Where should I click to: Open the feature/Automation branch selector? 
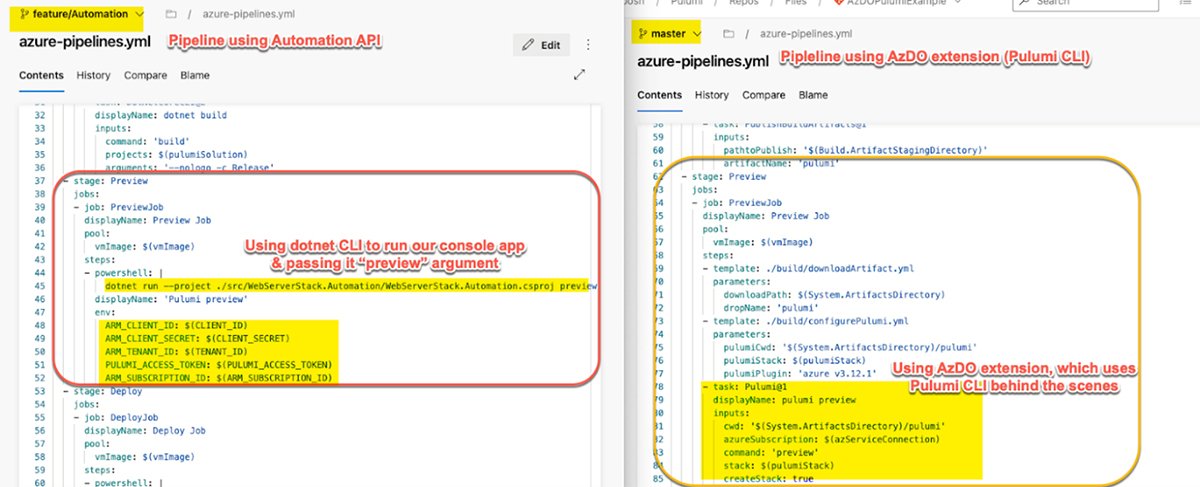pos(81,15)
